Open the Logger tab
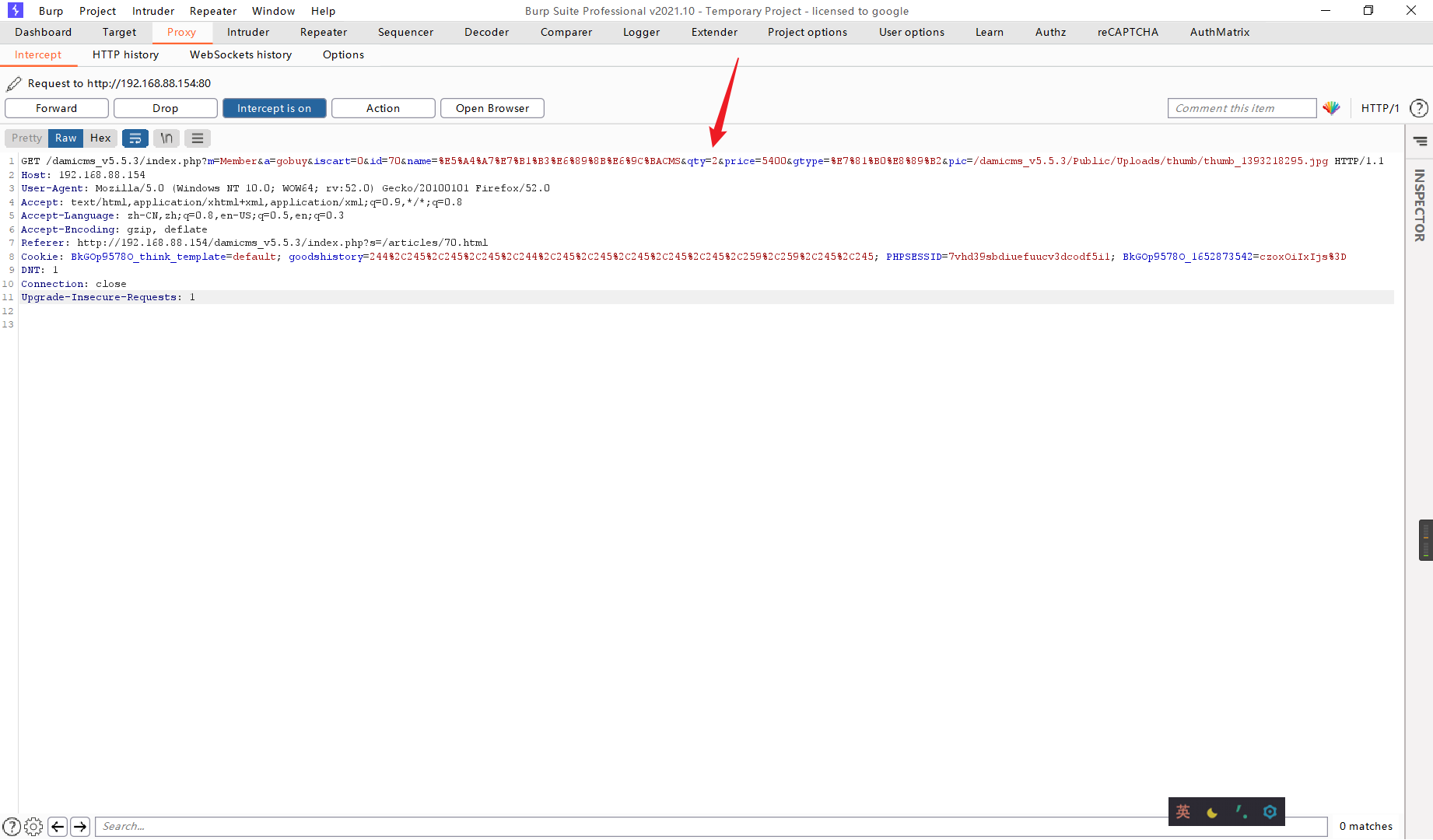The image size is (1433, 840). coord(641,32)
